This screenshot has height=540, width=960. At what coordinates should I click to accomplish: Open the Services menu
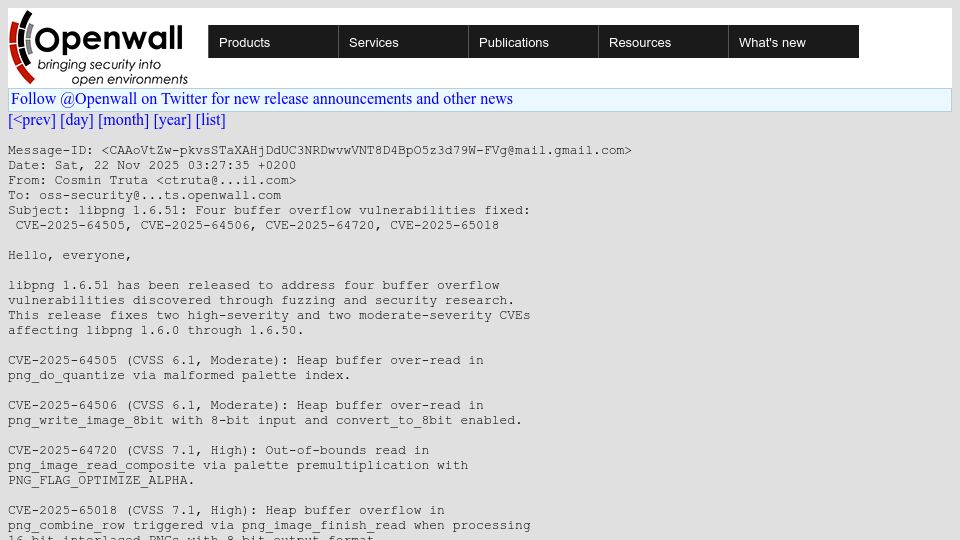(x=403, y=42)
